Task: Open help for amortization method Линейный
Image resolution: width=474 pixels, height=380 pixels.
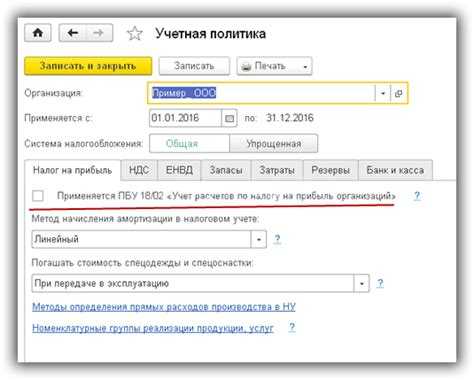Action: pyautogui.click(x=277, y=239)
